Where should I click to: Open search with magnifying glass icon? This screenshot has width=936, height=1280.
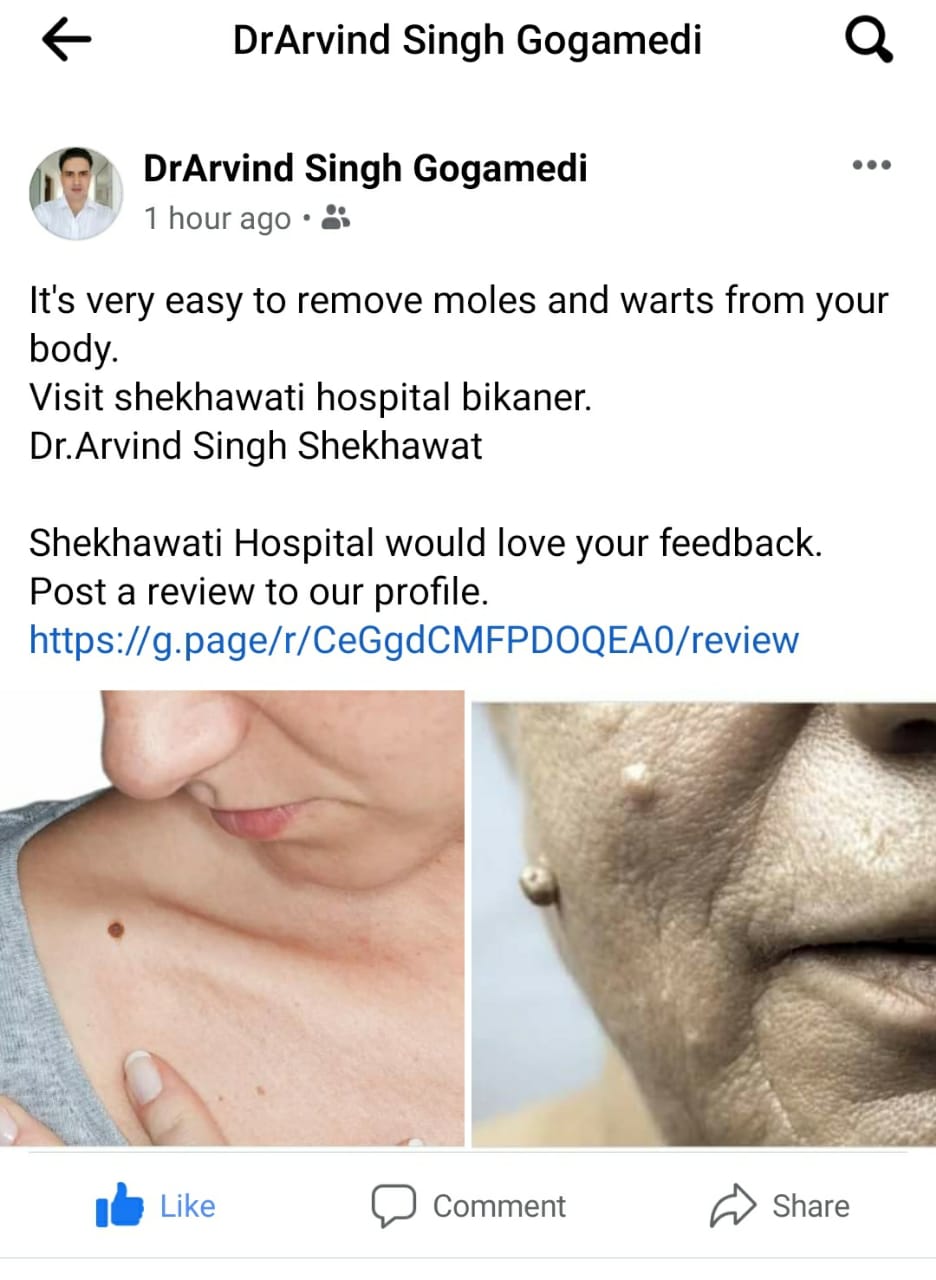868,41
